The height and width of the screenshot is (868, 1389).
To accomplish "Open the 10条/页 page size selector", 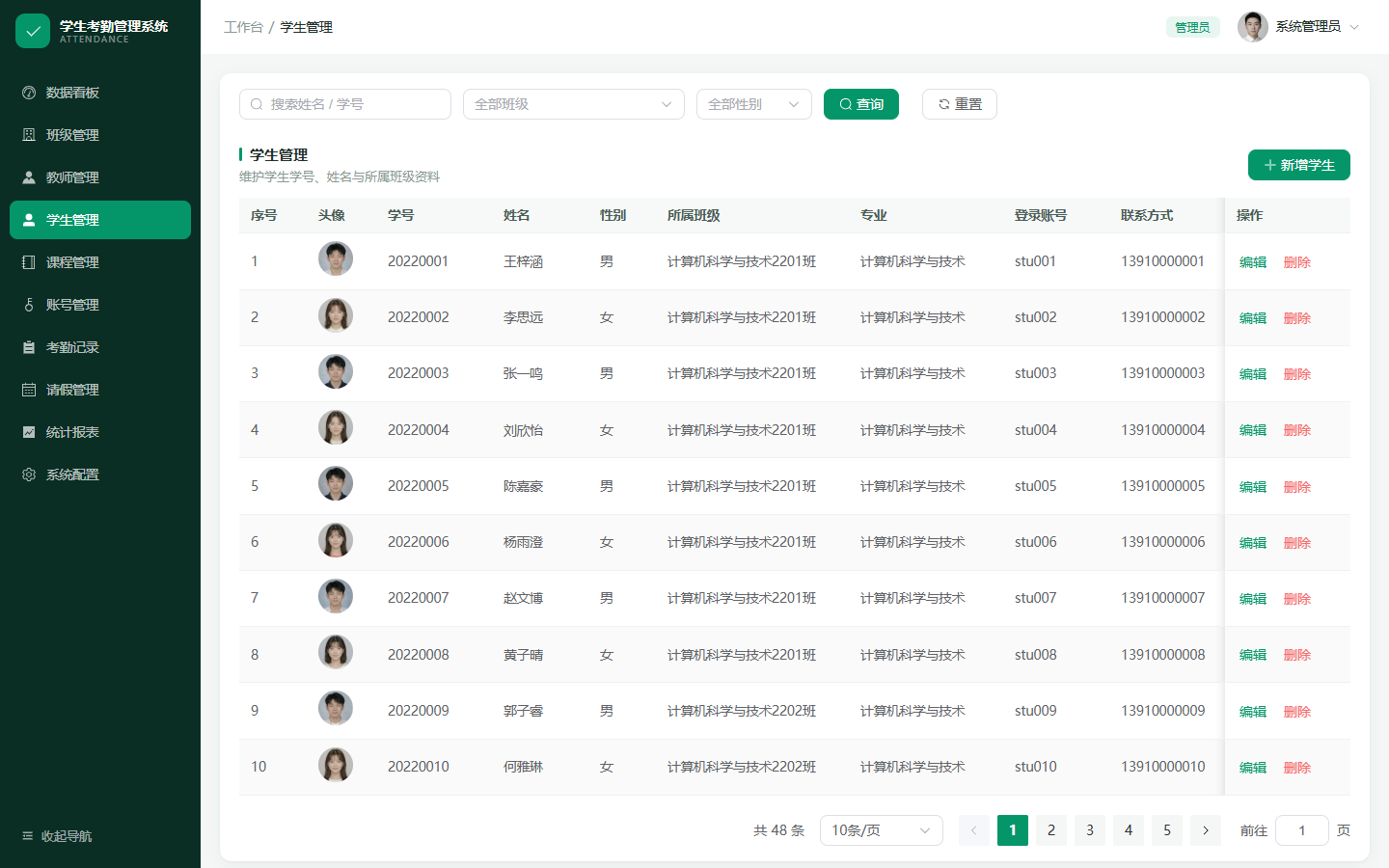I will pyautogui.click(x=882, y=830).
